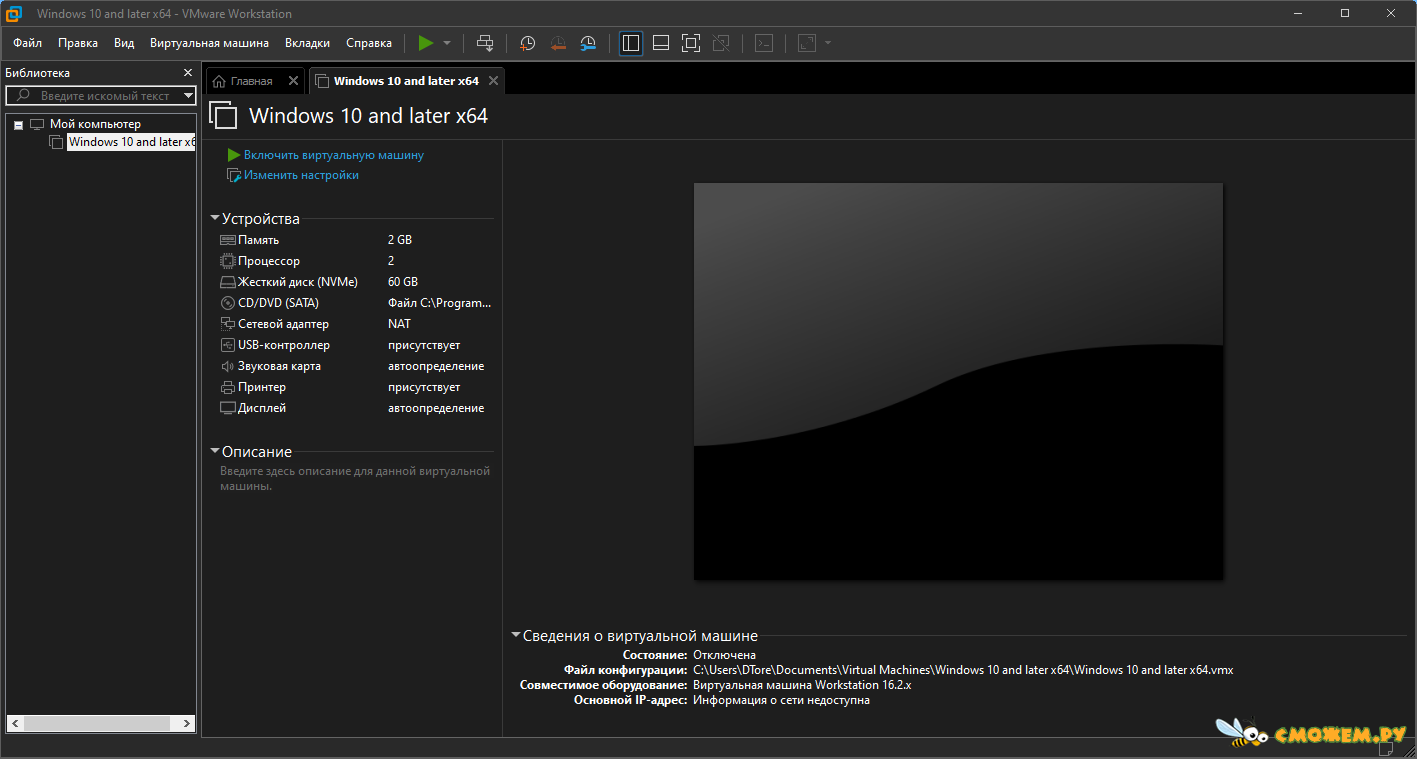Open the Виртуальная машина menu
The image size is (1417, 759).
tap(209, 43)
